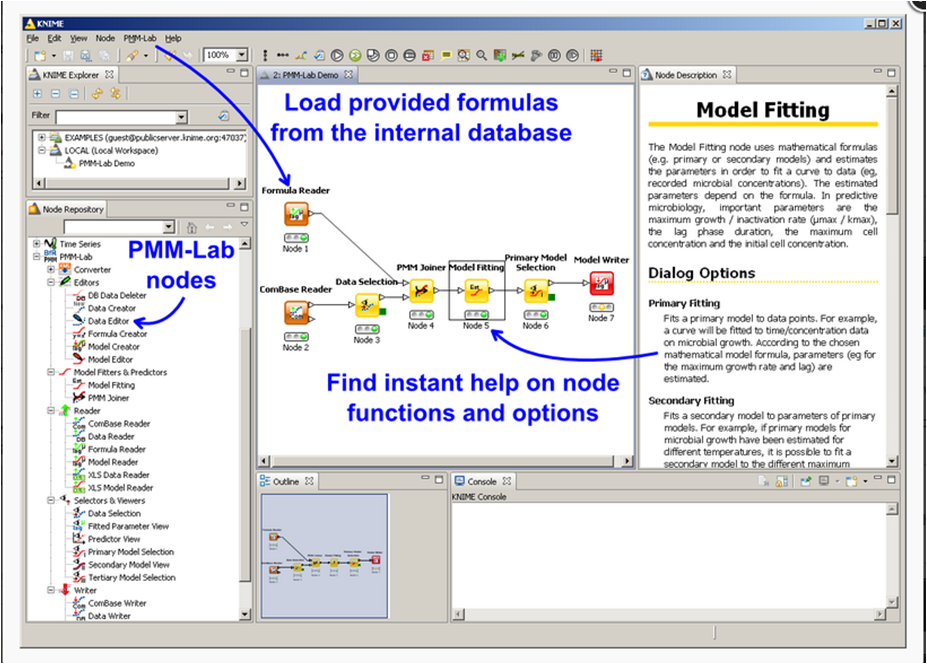This screenshot has width=927, height=664.
Task: Select the PMM Joiner node on canvas
Action: (422, 290)
